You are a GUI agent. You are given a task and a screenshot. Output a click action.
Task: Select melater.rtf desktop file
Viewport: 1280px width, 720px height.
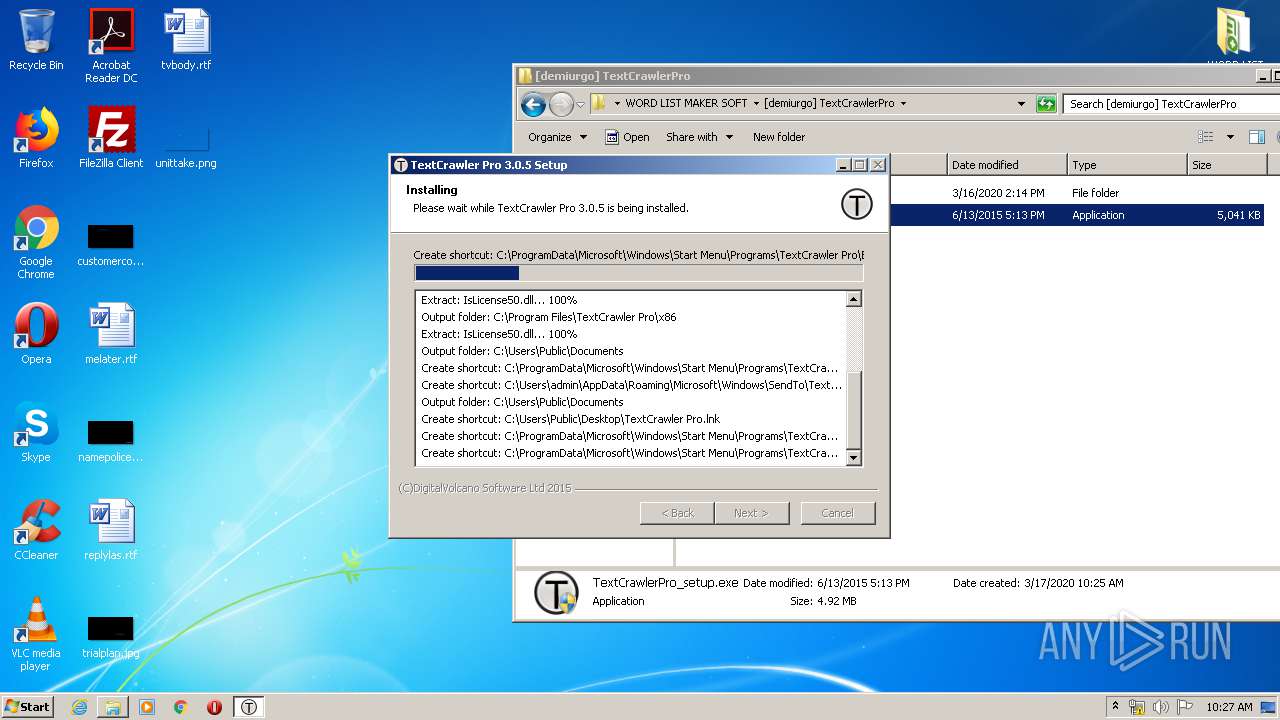tap(111, 334)
